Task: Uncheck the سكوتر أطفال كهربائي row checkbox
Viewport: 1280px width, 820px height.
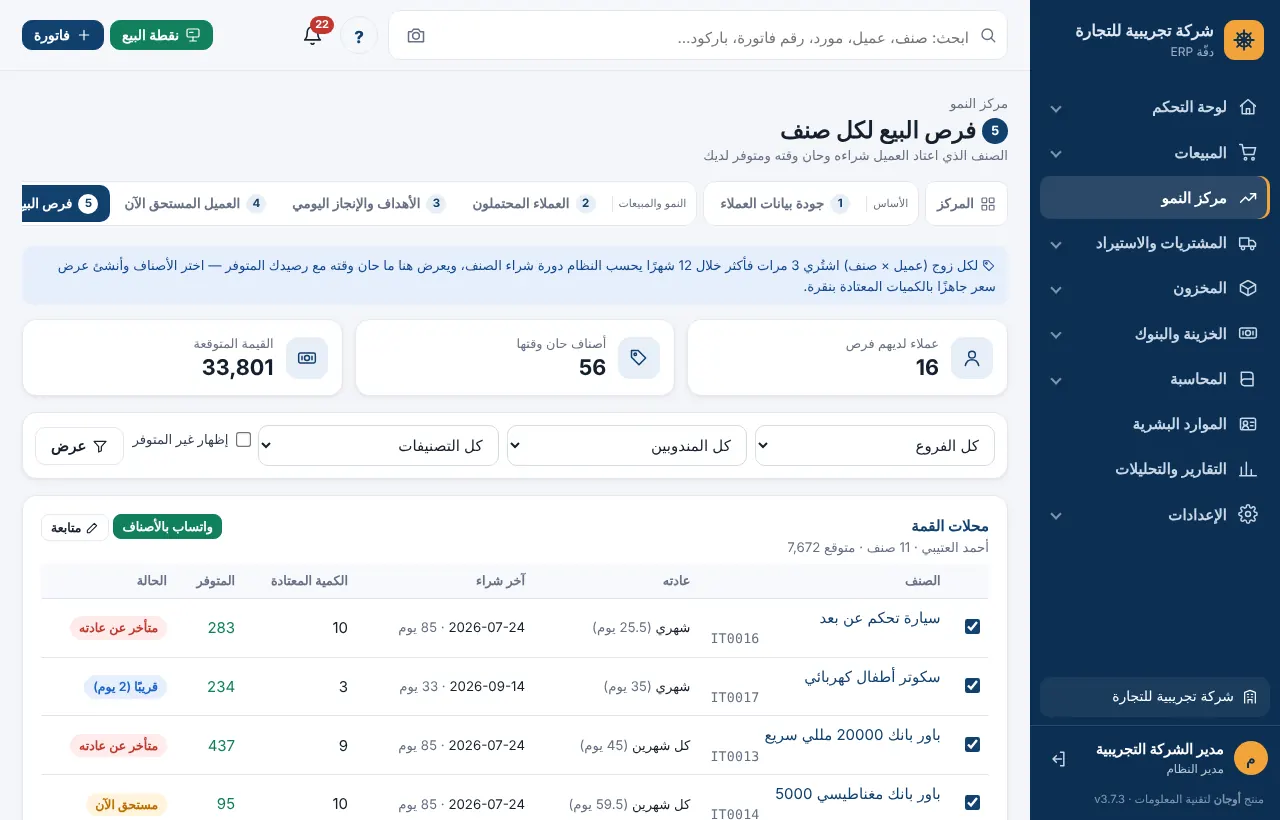Action: pyautogui.click(x=972, y=686)
